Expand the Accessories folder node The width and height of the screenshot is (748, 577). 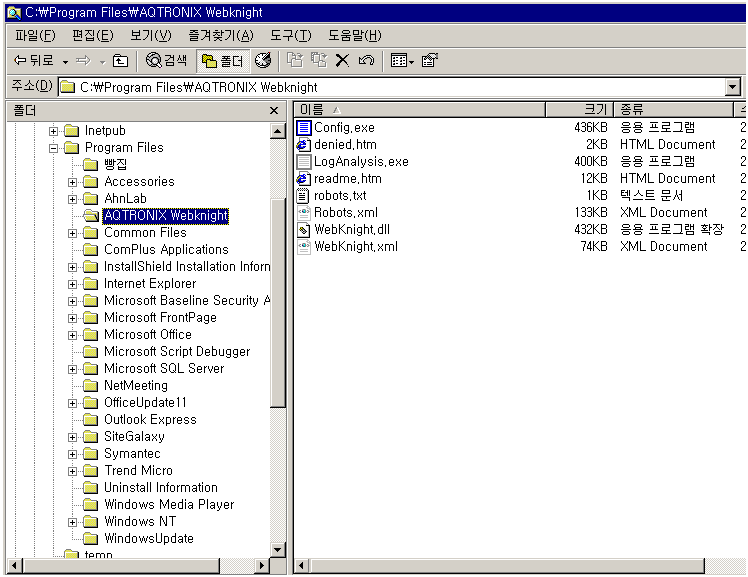pos(73,182)
